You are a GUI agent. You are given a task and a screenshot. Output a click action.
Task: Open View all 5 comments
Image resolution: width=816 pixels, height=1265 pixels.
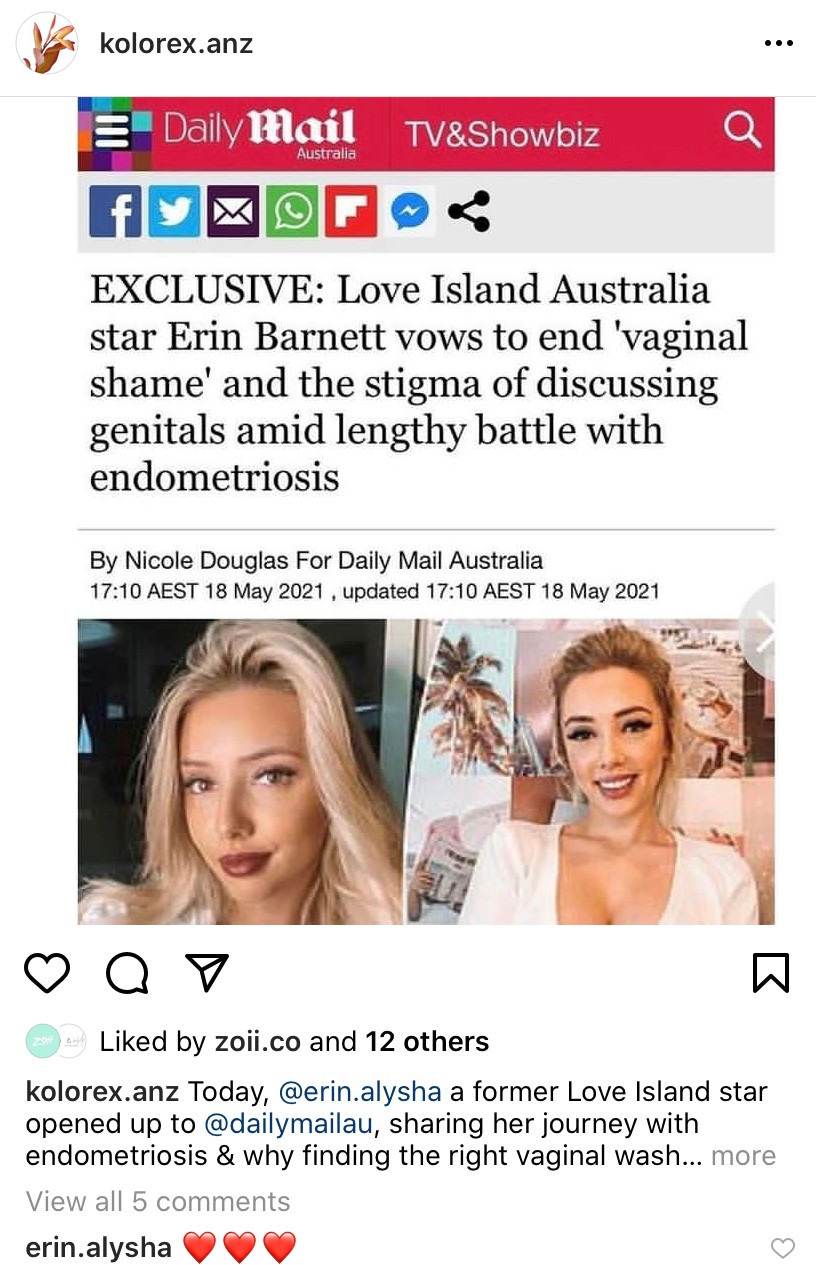tap(158, 1201)
